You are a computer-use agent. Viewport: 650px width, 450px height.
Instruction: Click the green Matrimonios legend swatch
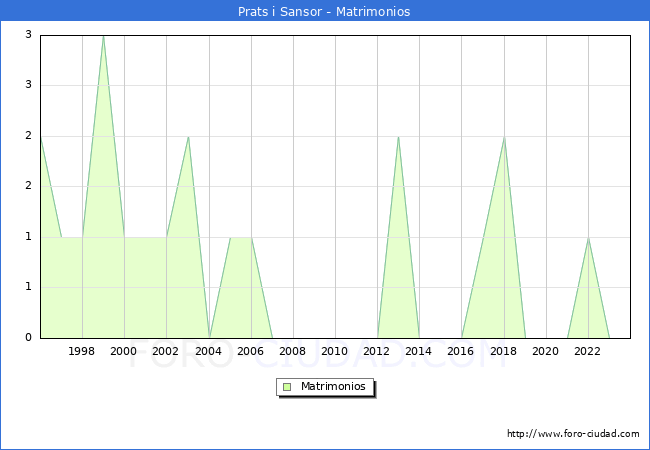[287, 387]
